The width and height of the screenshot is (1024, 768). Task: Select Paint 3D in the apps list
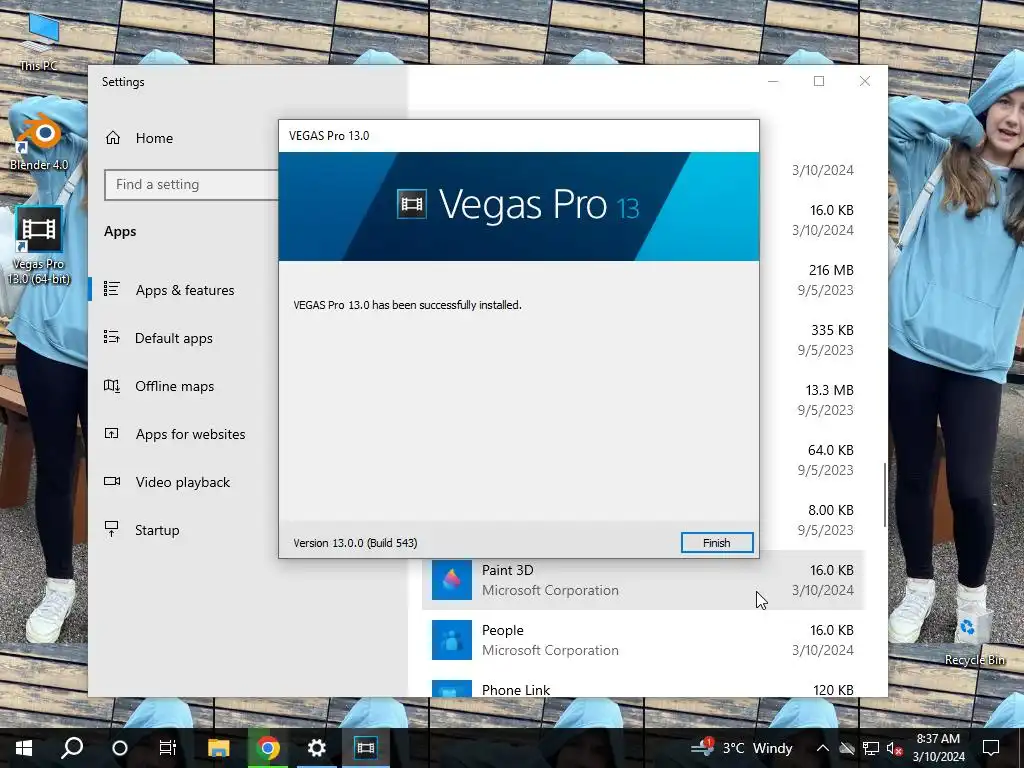tap(644, 580)
